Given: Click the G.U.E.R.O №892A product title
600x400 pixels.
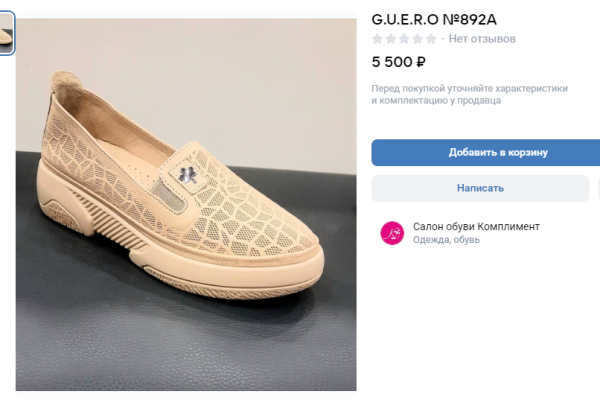Looking at the screenshot, I should click(x=434, y=20).
